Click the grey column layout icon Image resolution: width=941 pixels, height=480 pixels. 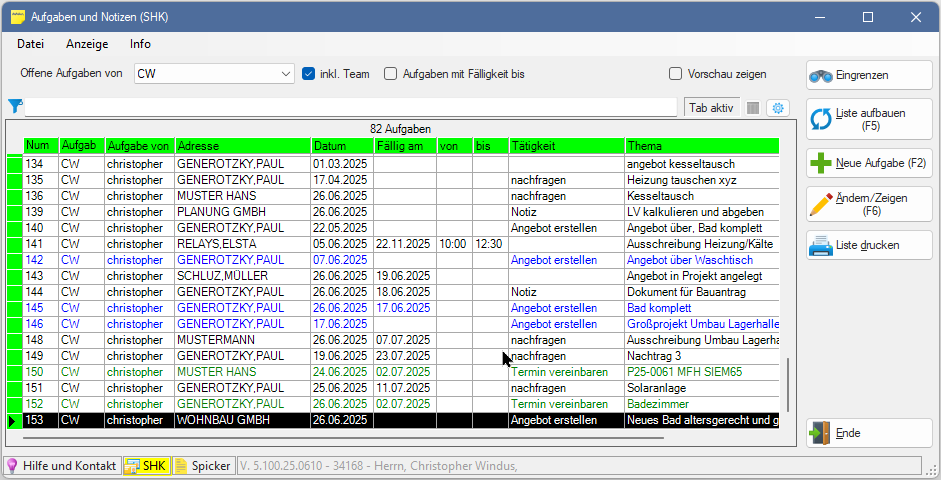(753, 108)
